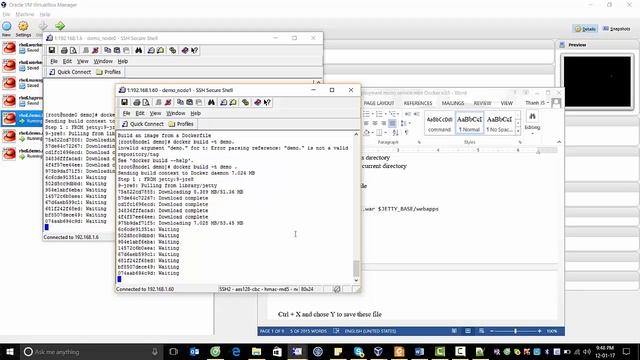This screenshot has width=640, height=360.
Task: Open File menu in demo_node1 SSH window
Action: [127, 113]
